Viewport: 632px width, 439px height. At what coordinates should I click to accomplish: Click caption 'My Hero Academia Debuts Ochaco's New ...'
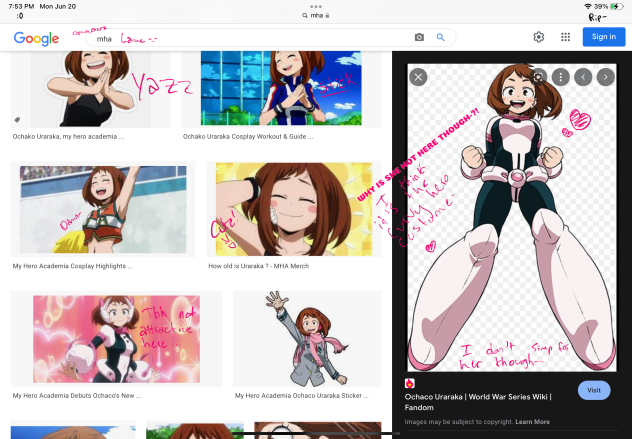pos(77,395)
